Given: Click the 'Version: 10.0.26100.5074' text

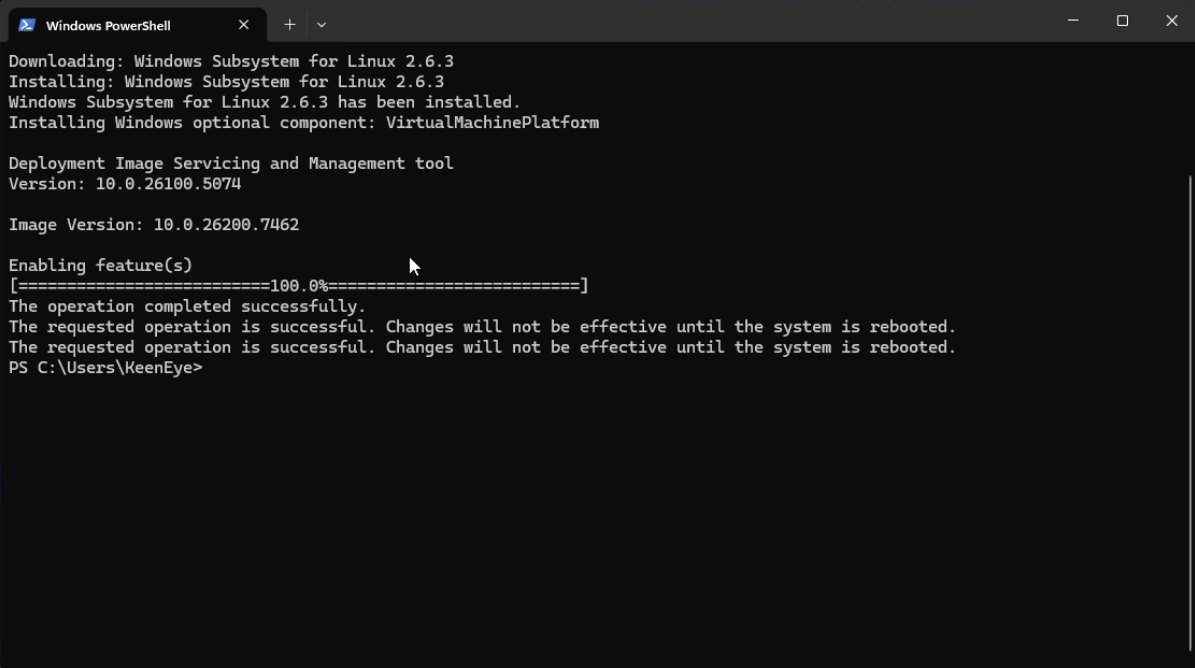Looking at the screenshot, I should [x=125, y=184].
